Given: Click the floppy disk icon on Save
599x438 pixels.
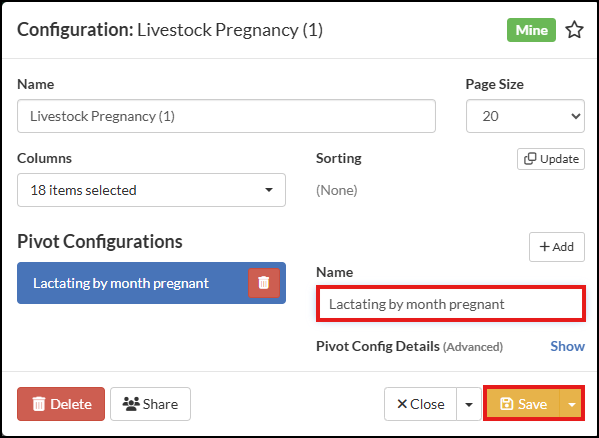Looking at the screenshot, I should (x=507, y=404).
